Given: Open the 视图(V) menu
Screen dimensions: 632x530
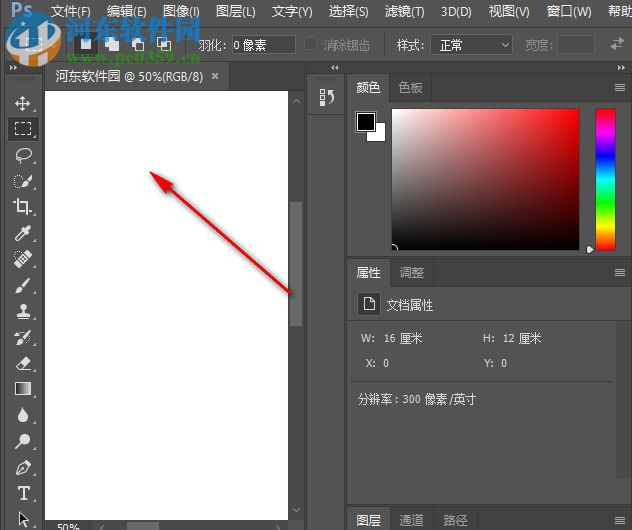Looking at the screenshot, I should click(509, 11).
